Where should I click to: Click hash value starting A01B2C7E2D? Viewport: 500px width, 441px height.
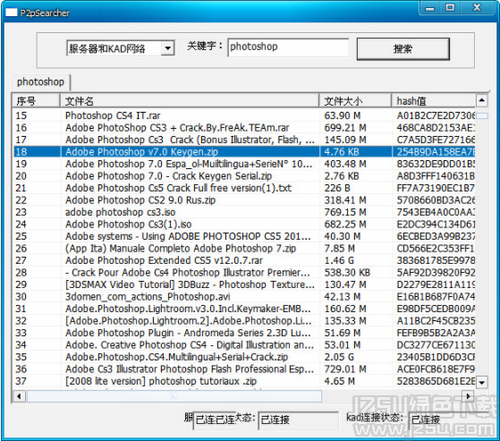click(x=436, y=116)
